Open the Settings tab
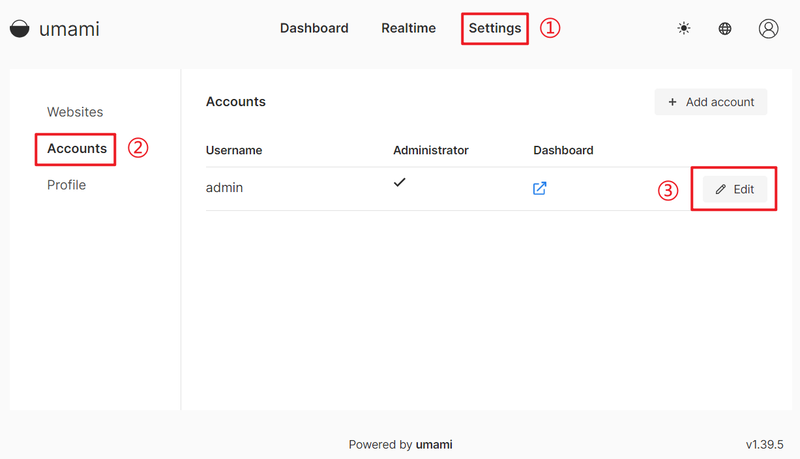The image size is (800, 459). tap(495, 28)
